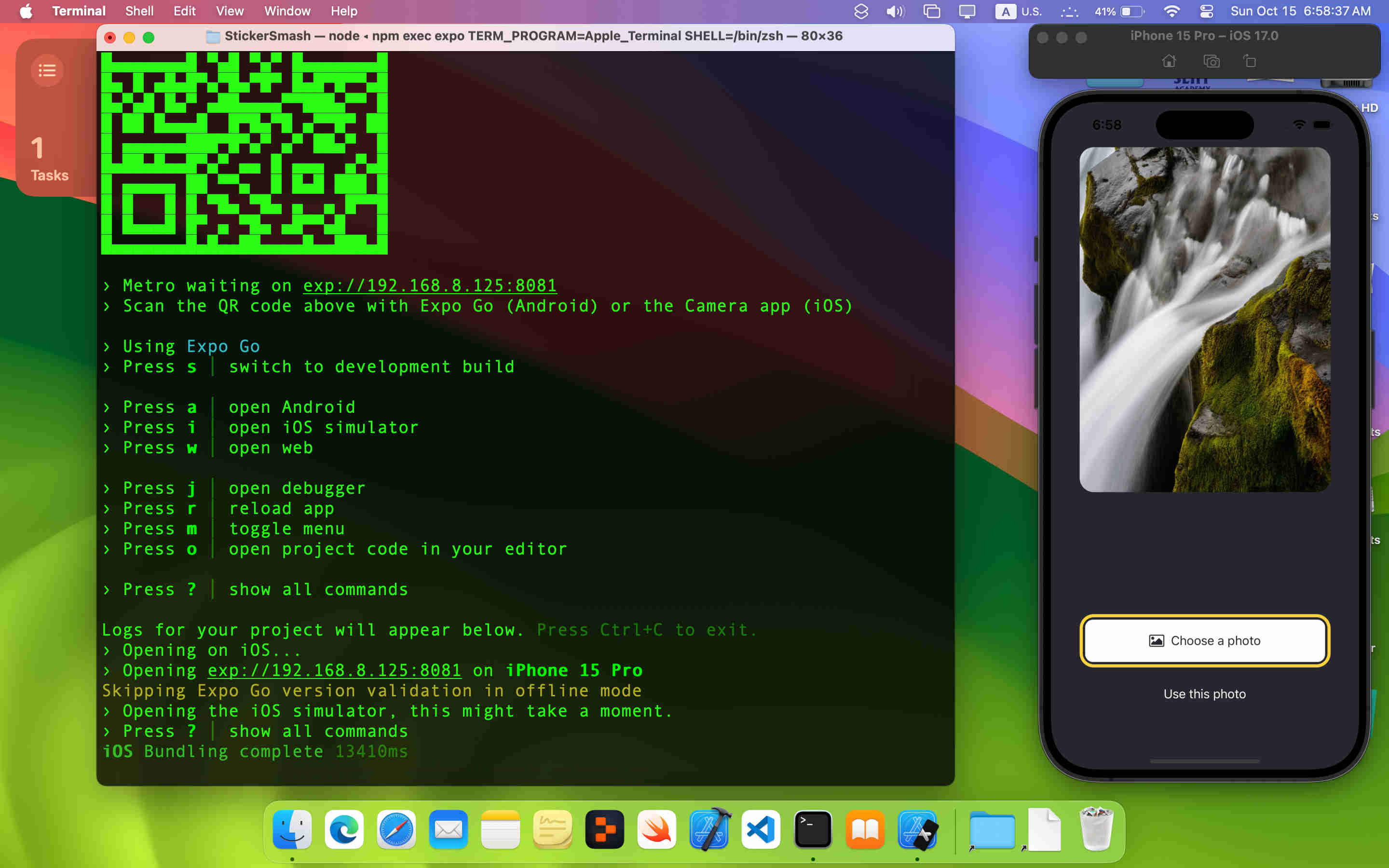Open Visual Studio Code from the Dock
Image resolution: width=1389 pixels, height=868 pixels.
pyautogui.click(x=761, y=829)
